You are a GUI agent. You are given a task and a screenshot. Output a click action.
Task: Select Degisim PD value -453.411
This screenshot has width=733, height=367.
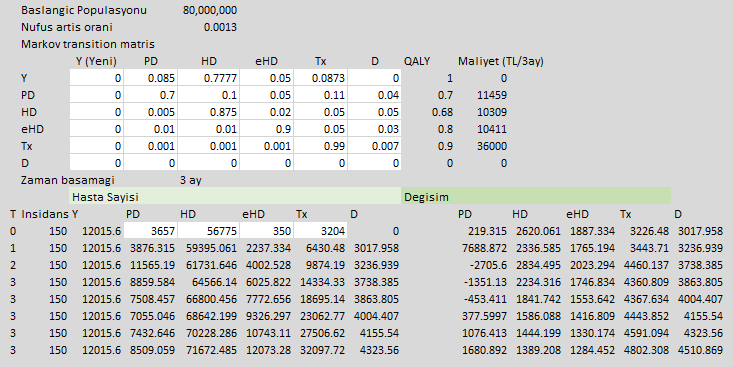pyautogui.click(x=486, y=299)
